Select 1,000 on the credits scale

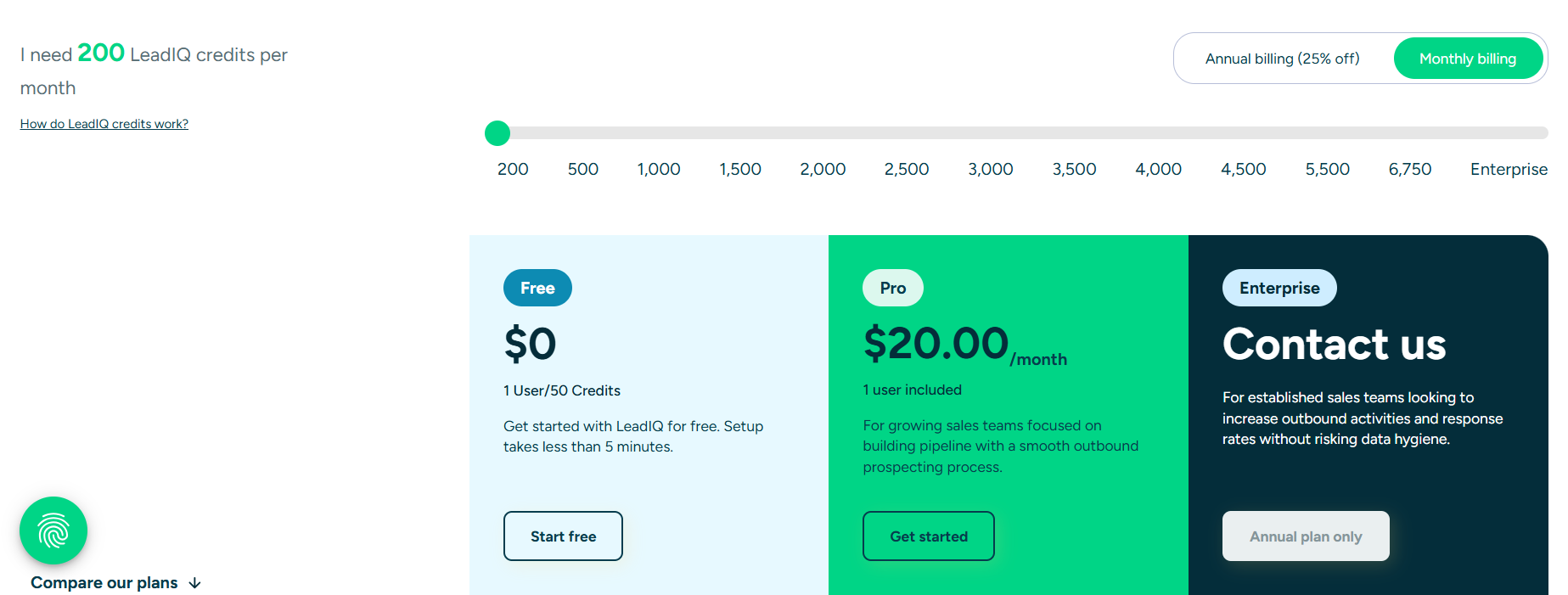click(658, 169)
